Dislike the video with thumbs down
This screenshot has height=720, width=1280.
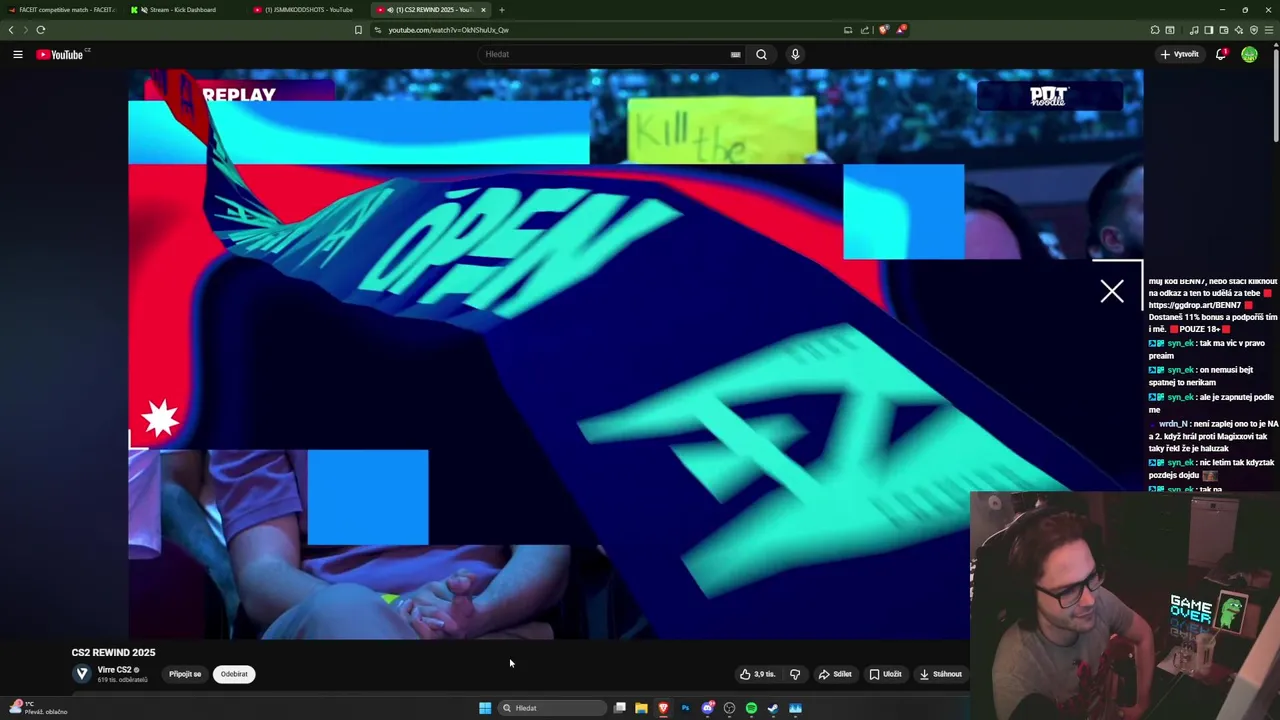[795, 674]
